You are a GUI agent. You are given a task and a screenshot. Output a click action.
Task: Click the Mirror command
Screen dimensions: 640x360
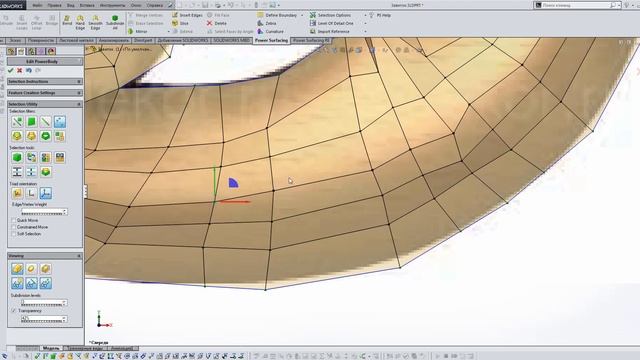(138, 31)
